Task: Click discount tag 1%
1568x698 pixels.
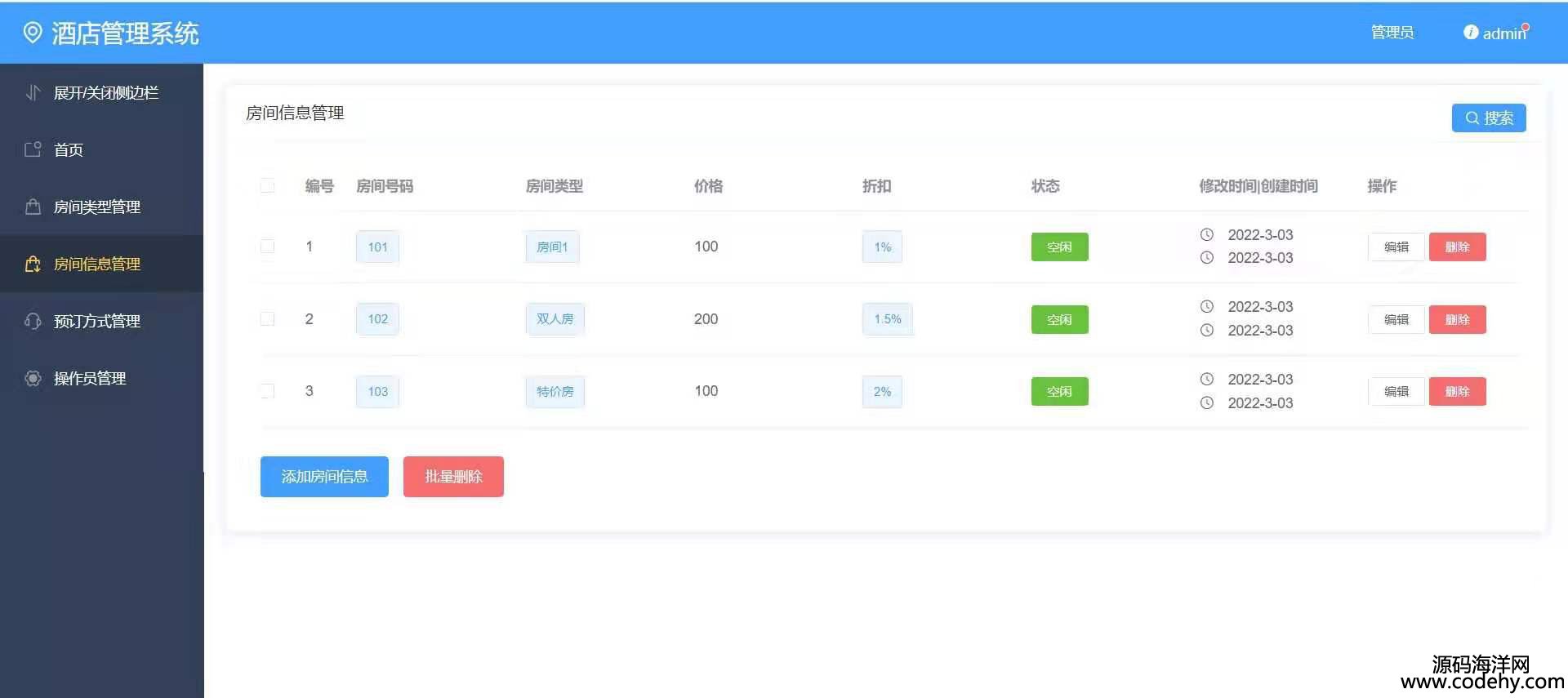Action: click(x=882, y=247)
